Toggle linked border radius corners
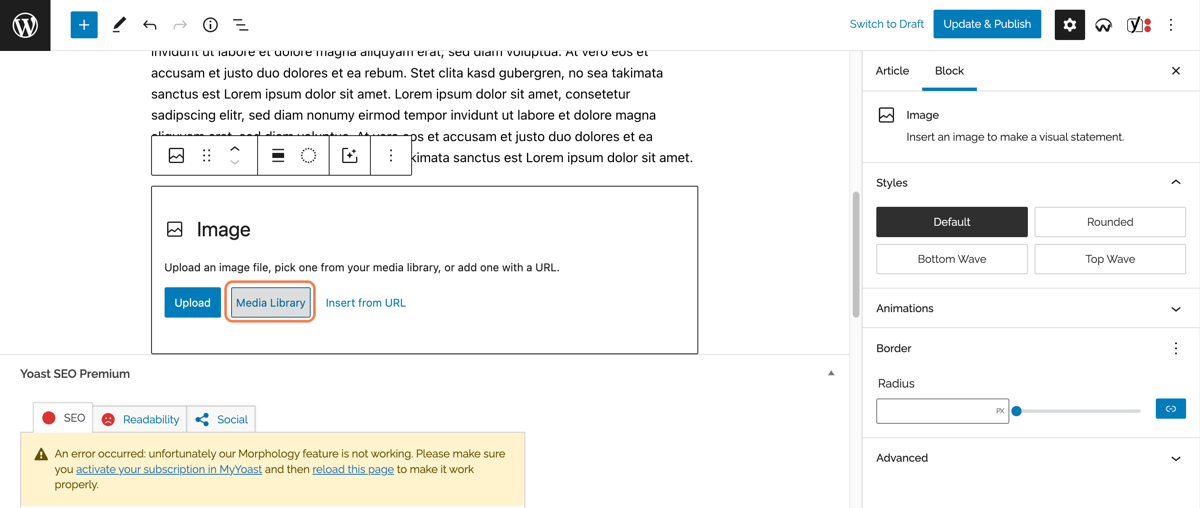Viewport: 1200px width, 508px height. pos(1170,409)
